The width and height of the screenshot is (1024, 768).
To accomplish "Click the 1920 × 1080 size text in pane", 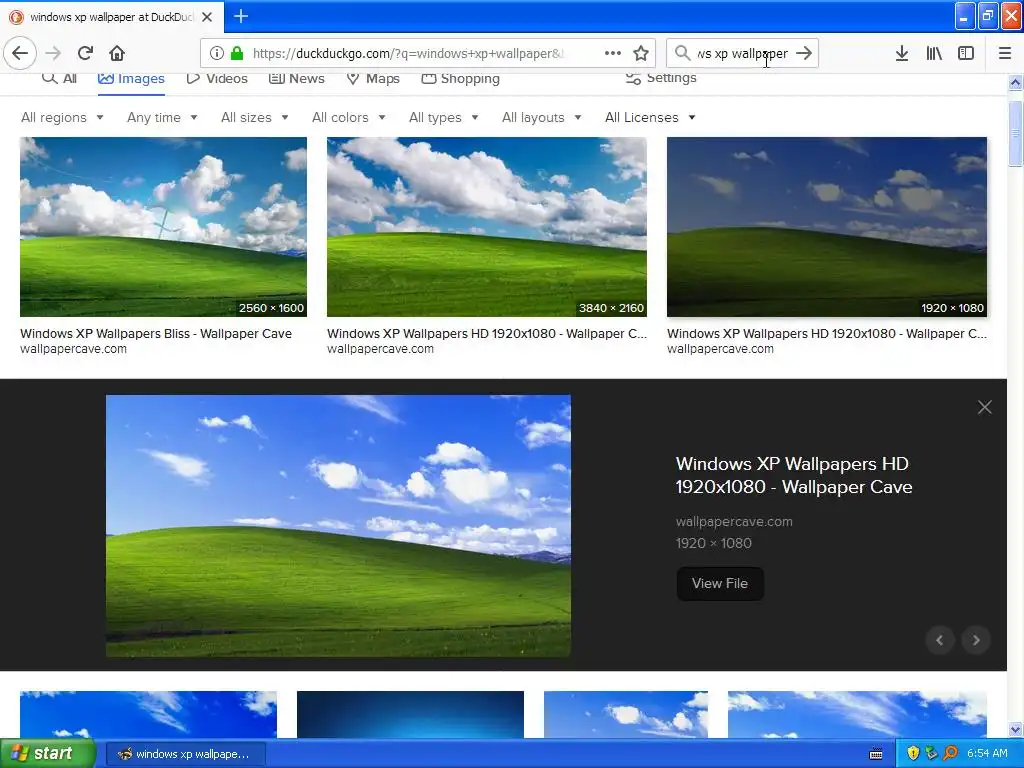I will (714, 543).
